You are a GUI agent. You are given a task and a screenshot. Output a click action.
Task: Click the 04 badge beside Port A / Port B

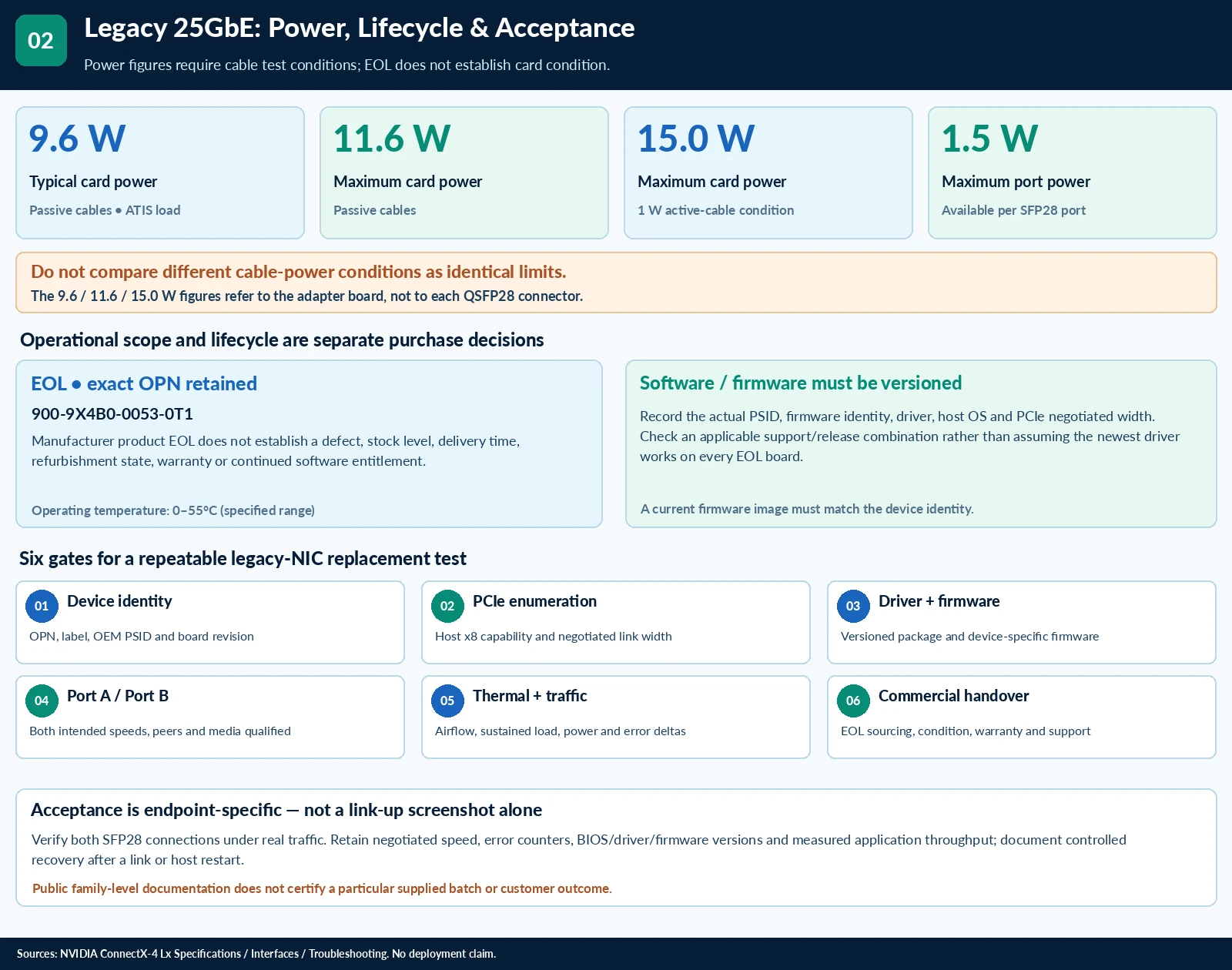pos(42,701)
